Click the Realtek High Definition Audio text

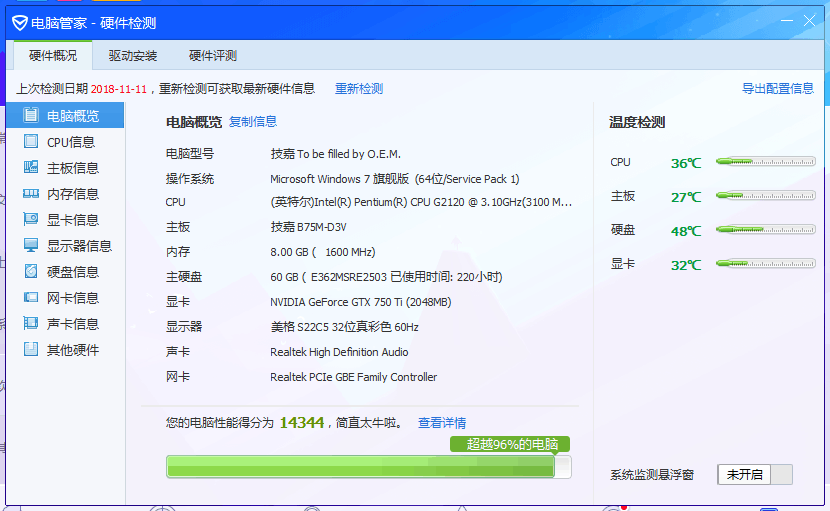point(339,352)
